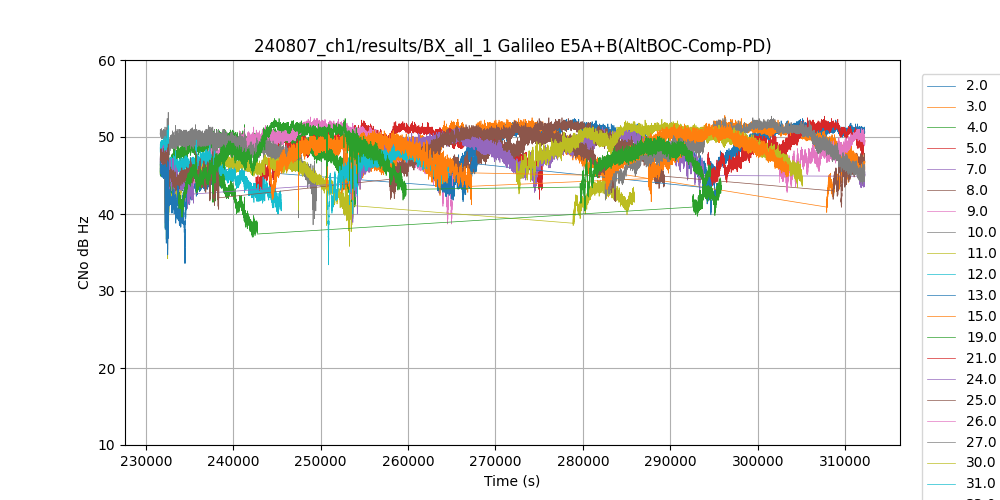The width and height of the screenshot is (1000, 500).
Task: Click the 230000 x-axis tick label
Action: click(x=147, y=462)
